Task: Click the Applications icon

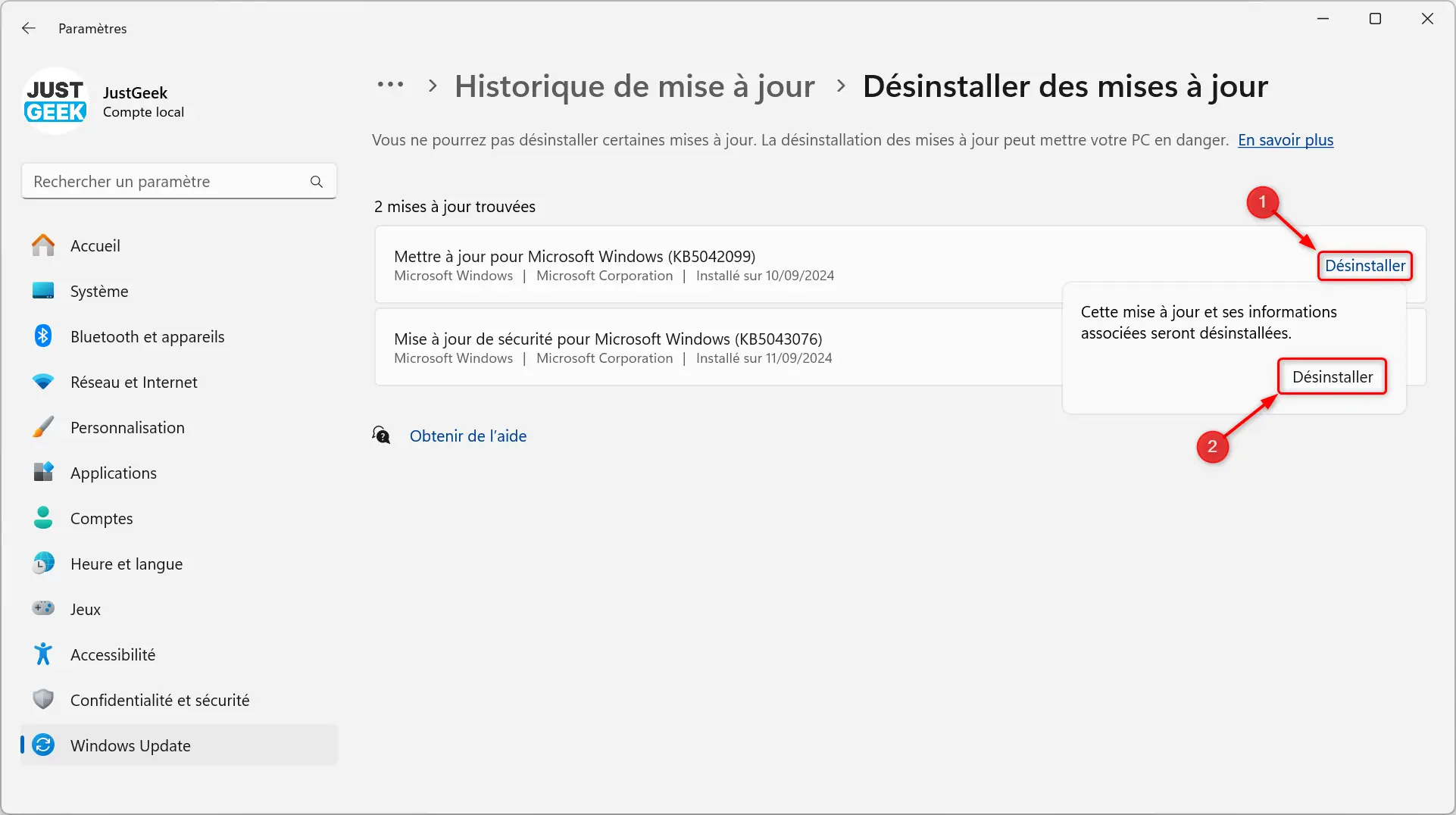Action: [x=43, y=473]
